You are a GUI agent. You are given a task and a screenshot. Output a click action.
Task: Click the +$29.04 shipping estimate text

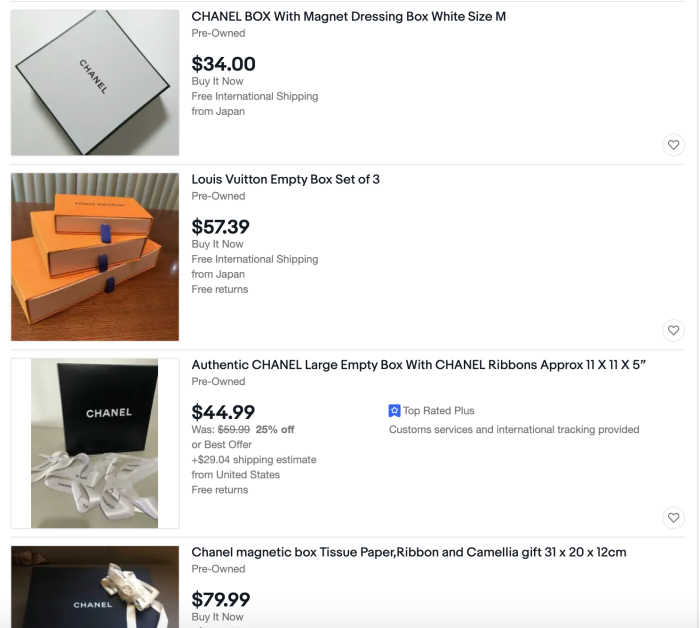point(254,460)
